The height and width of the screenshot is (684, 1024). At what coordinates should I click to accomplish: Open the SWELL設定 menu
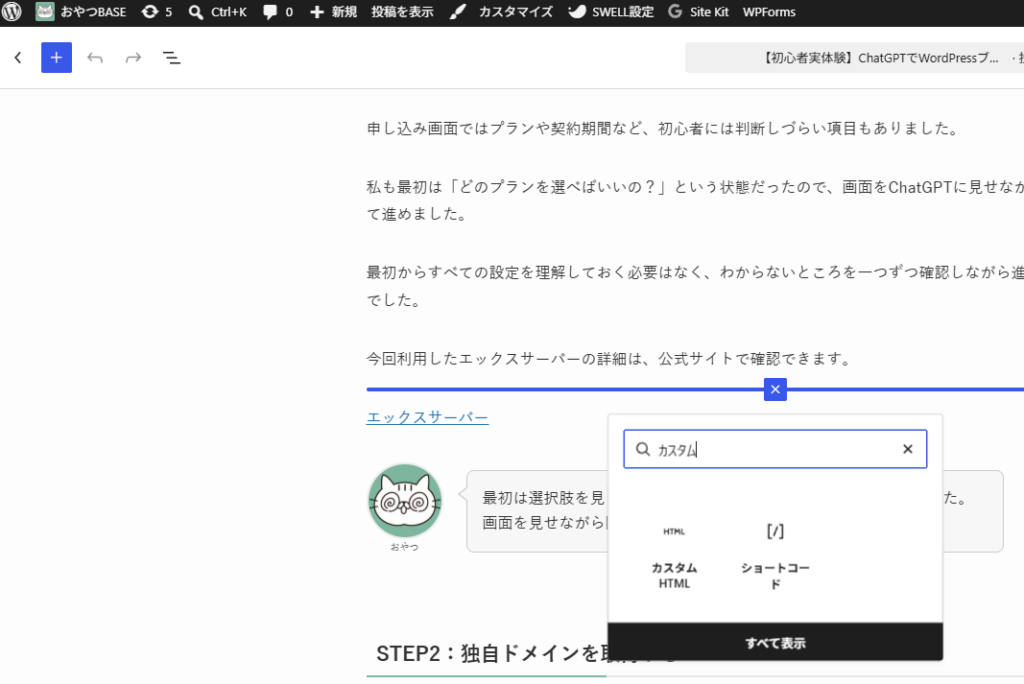coord(611,12)
